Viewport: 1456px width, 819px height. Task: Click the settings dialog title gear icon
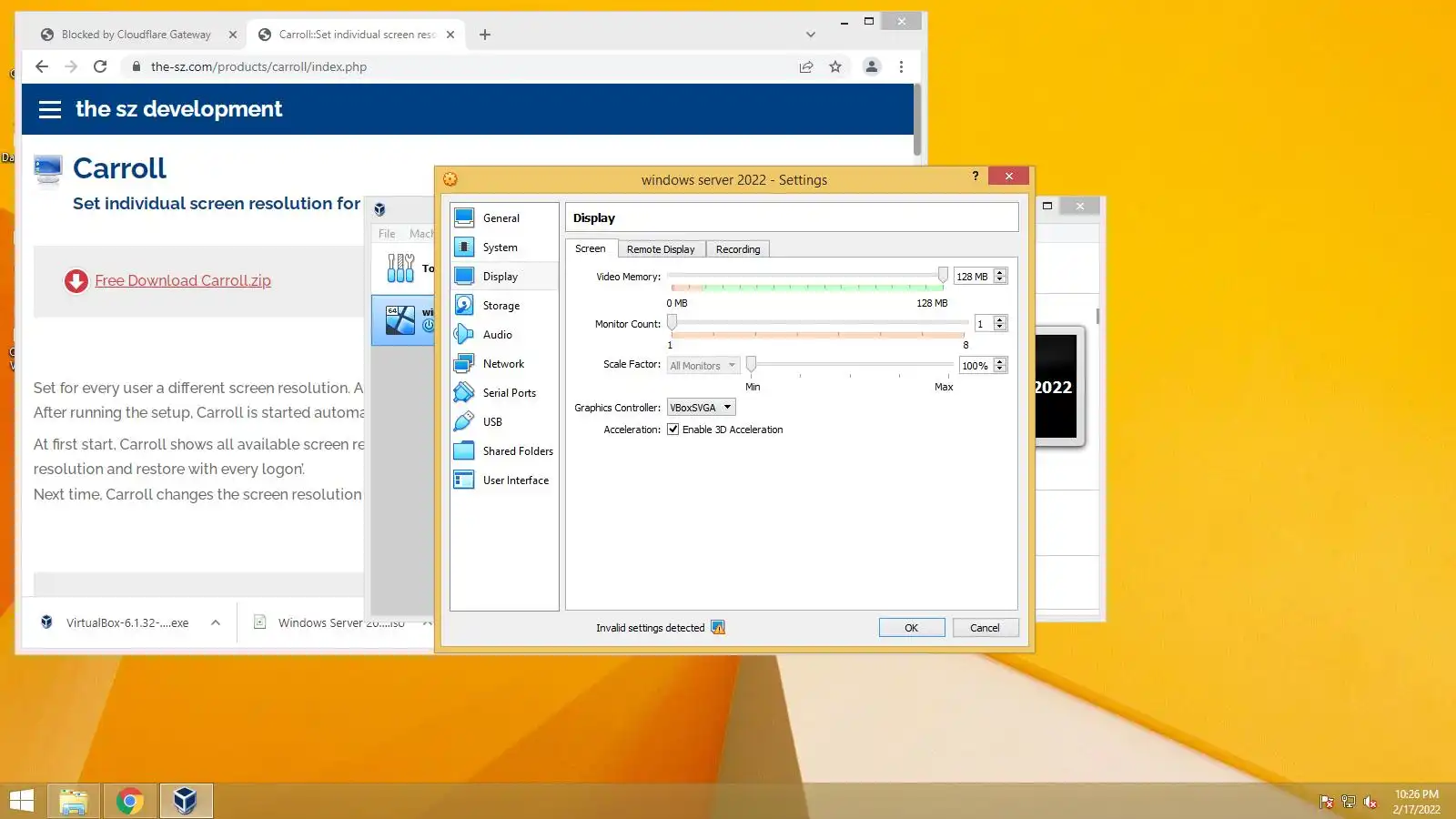pos(450,179)
